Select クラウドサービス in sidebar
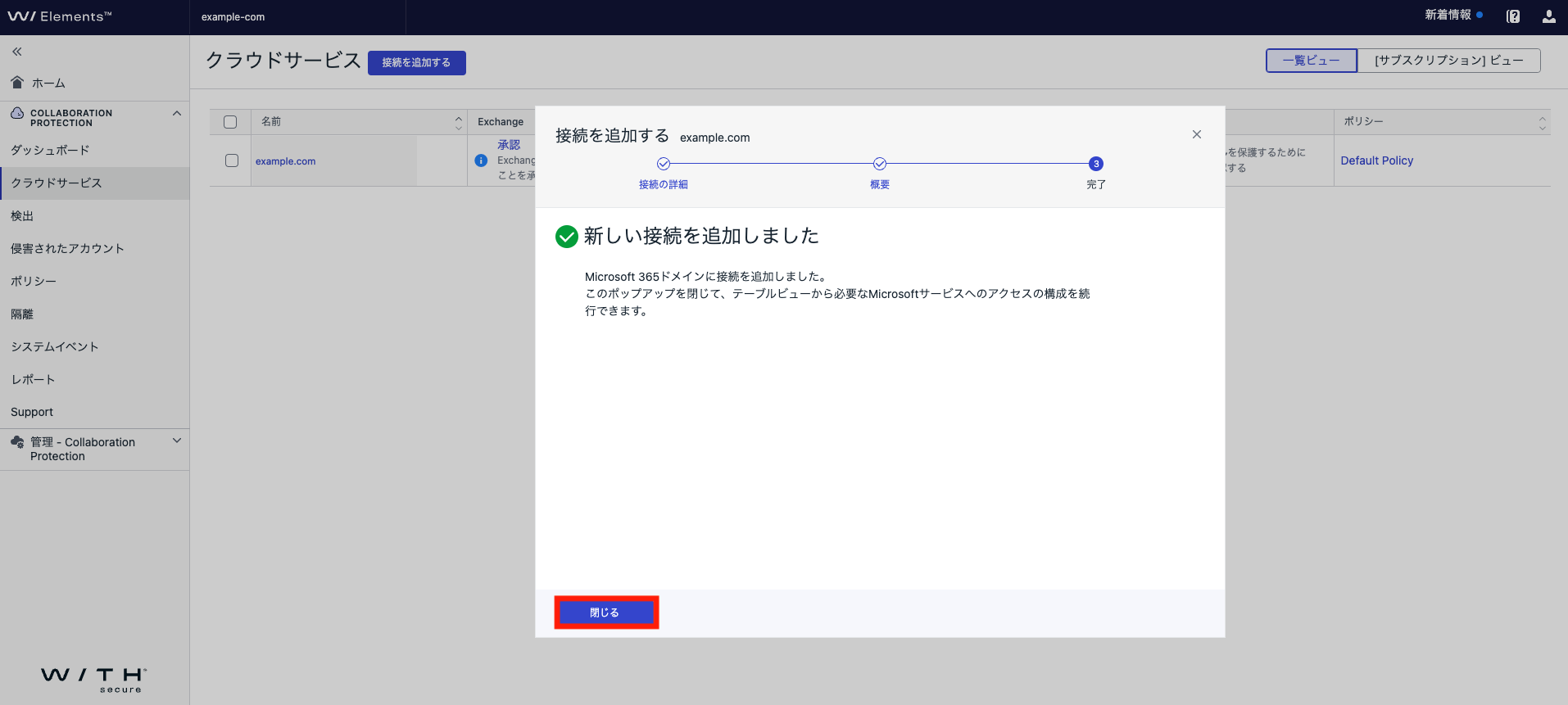 tap(95, 183)
